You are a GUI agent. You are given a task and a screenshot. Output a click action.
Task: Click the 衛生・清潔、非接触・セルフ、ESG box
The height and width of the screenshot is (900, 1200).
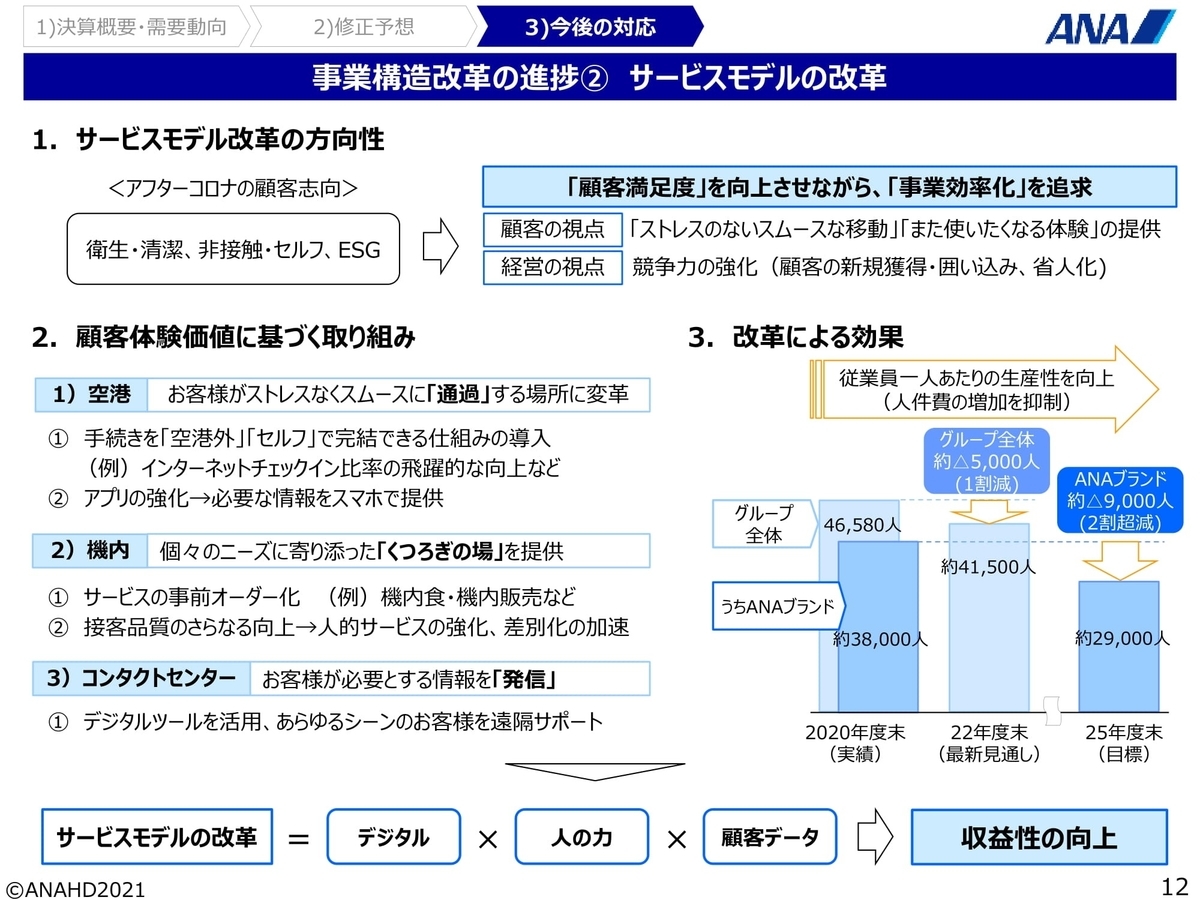point(234,249)
